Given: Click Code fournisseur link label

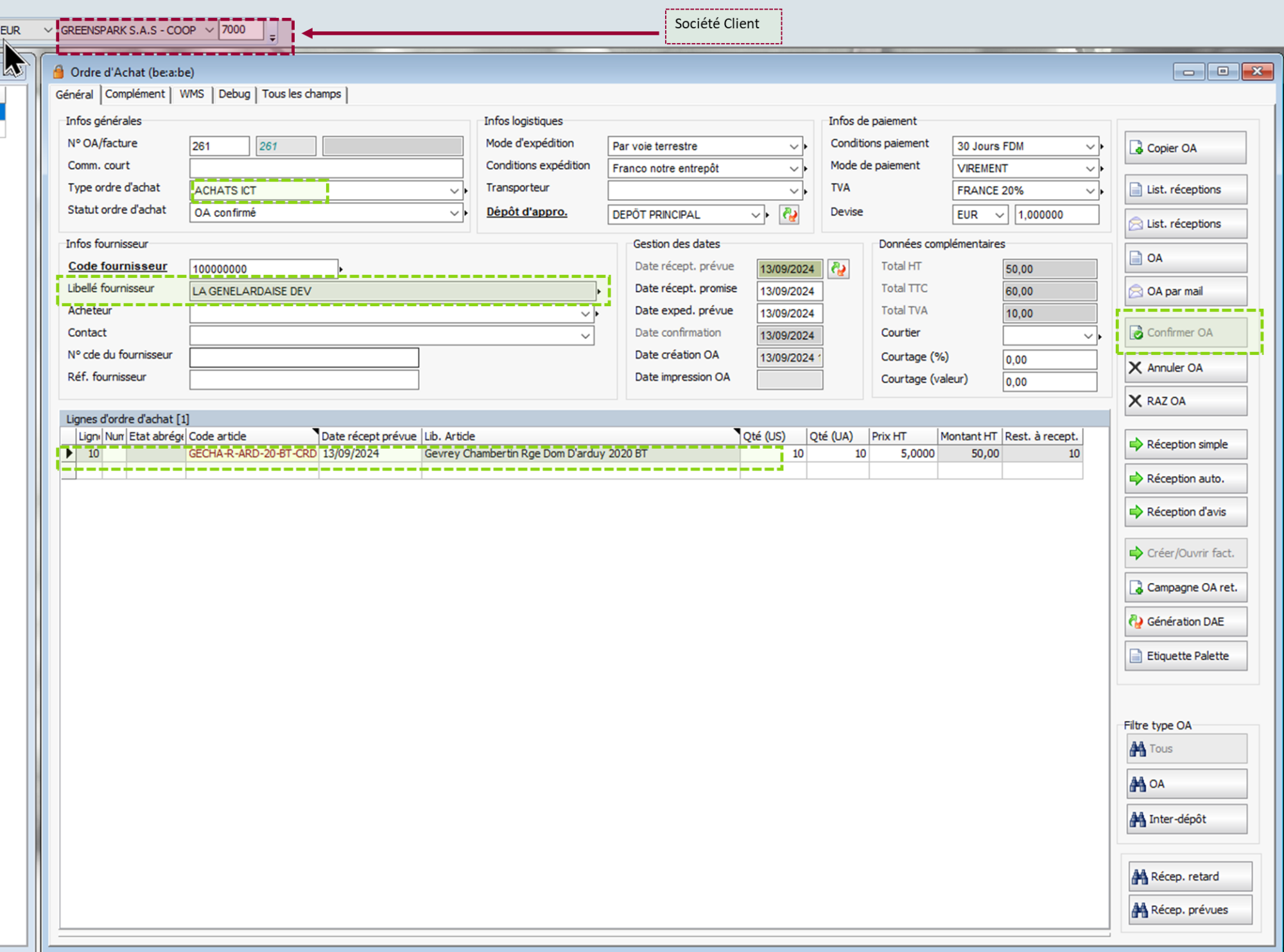Looking at the screenshot, I should coord(117,266).
